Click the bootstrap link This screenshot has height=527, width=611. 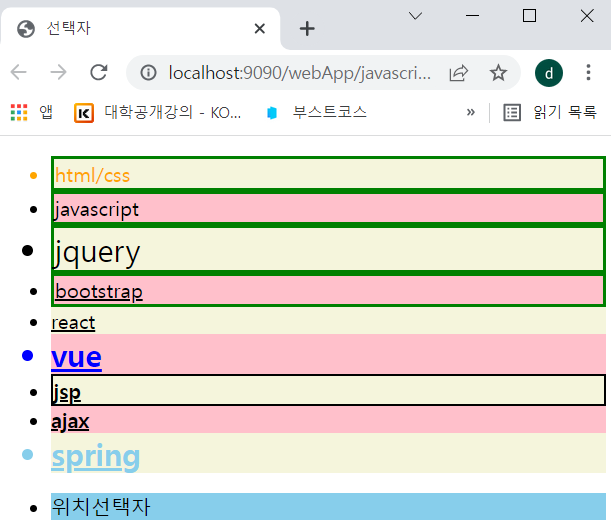(x=99, y=292)
